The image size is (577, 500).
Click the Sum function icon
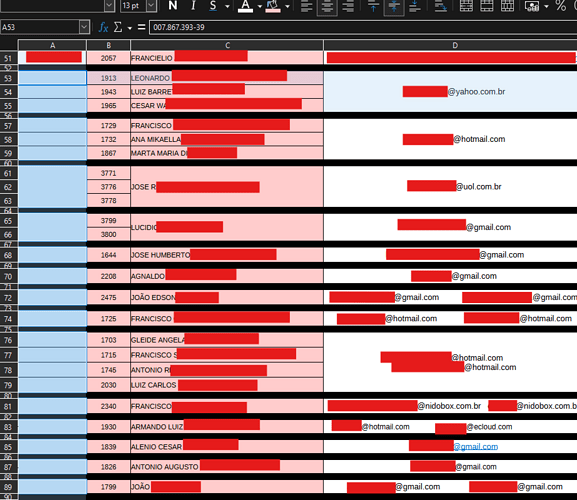pos(118,27)
